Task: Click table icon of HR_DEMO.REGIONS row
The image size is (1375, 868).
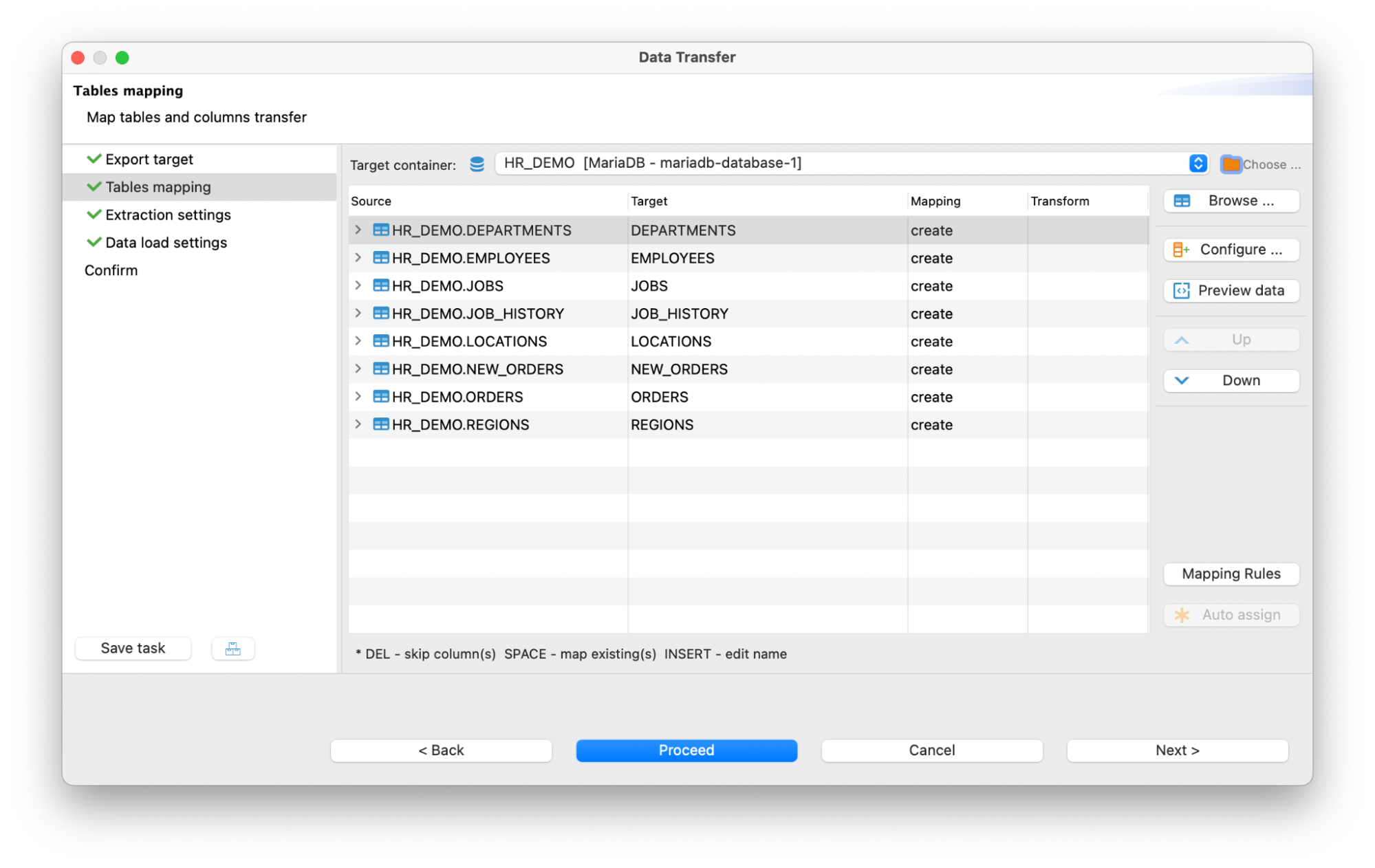Action: point(381,424)
